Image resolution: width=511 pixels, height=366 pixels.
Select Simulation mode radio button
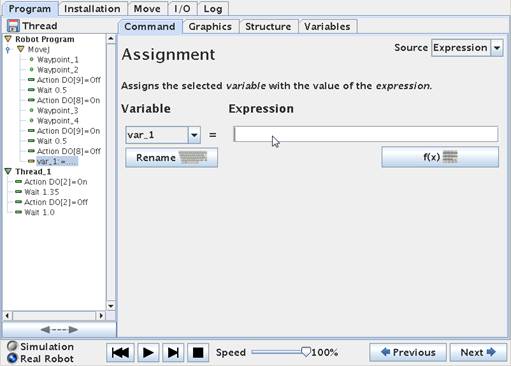12,346
